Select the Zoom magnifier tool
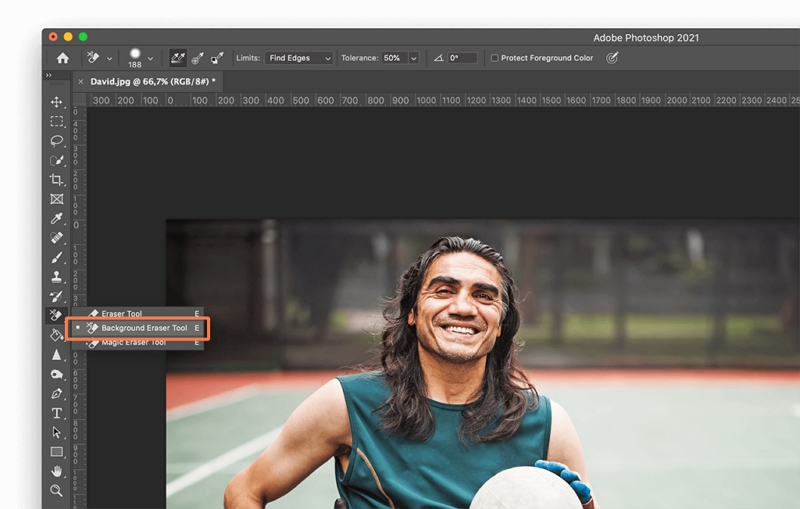 [x=57, y=491]
